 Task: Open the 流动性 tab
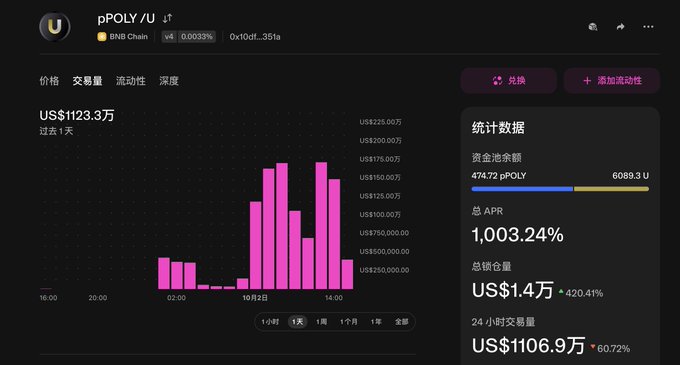click(x=131, y=81)
